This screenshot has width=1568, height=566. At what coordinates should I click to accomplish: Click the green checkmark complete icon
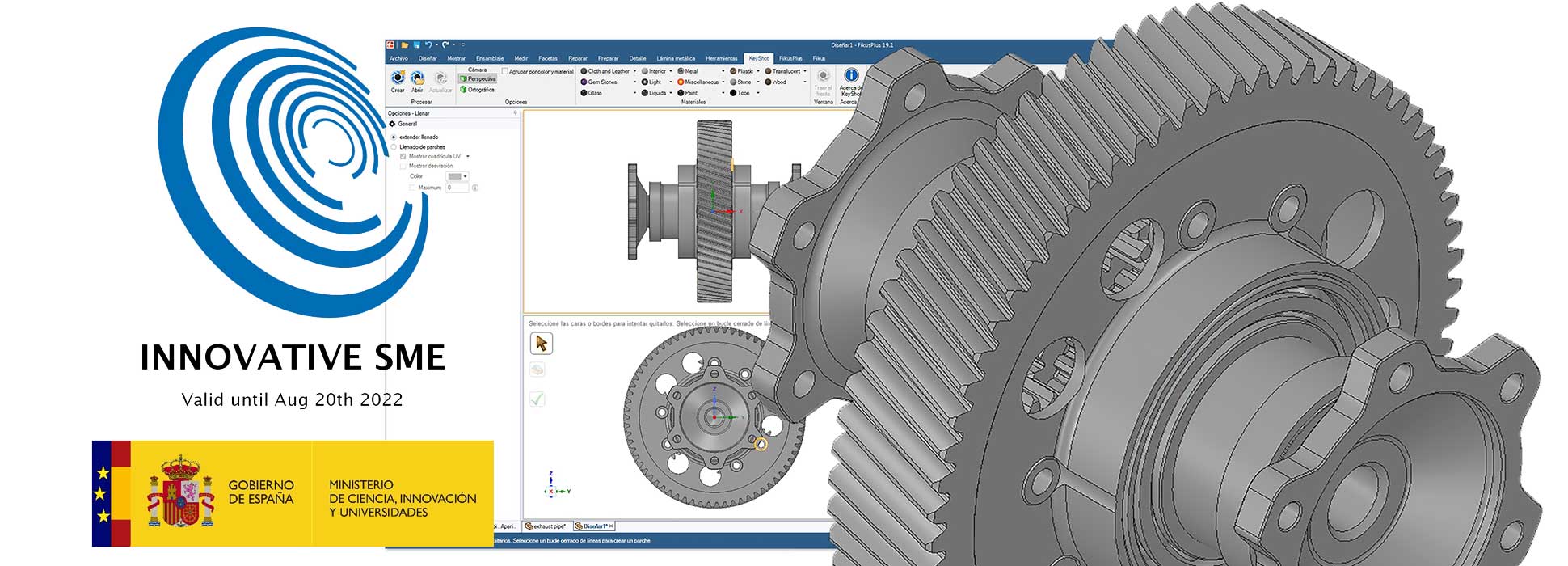click(x=537, y=399)
